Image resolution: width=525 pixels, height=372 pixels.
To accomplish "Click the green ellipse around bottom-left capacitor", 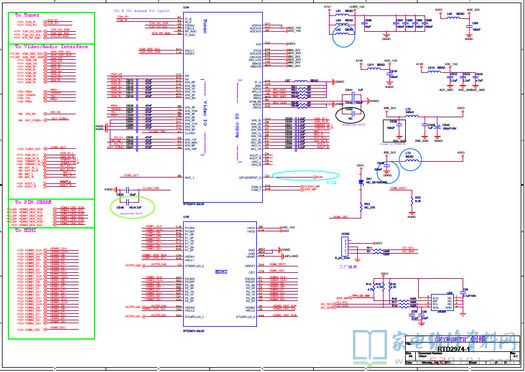I will pyautogui.click(x=132, y=208).
